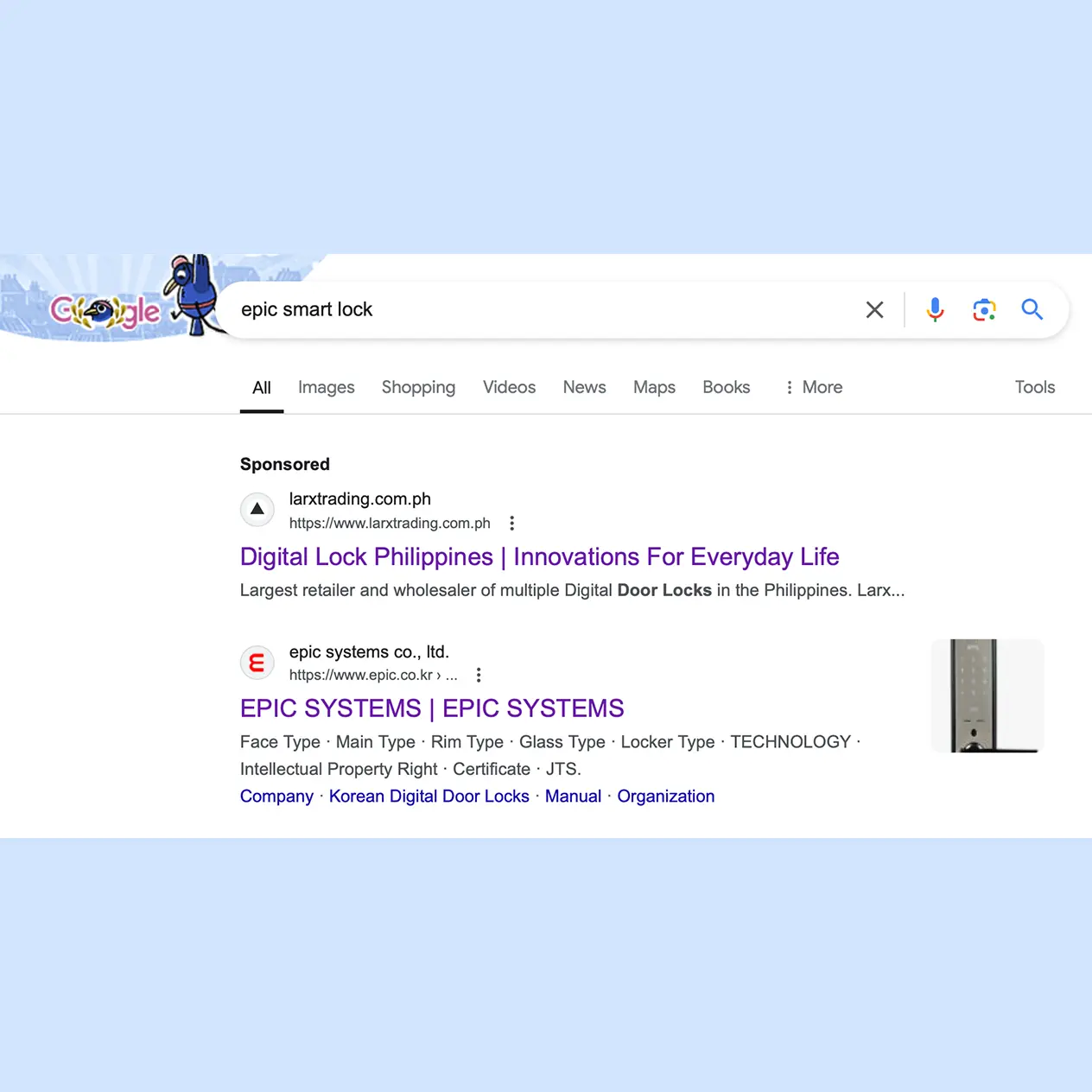
Task: Open Digital Lock Philippines sponsored link
Action: click(x=540, y=556)
